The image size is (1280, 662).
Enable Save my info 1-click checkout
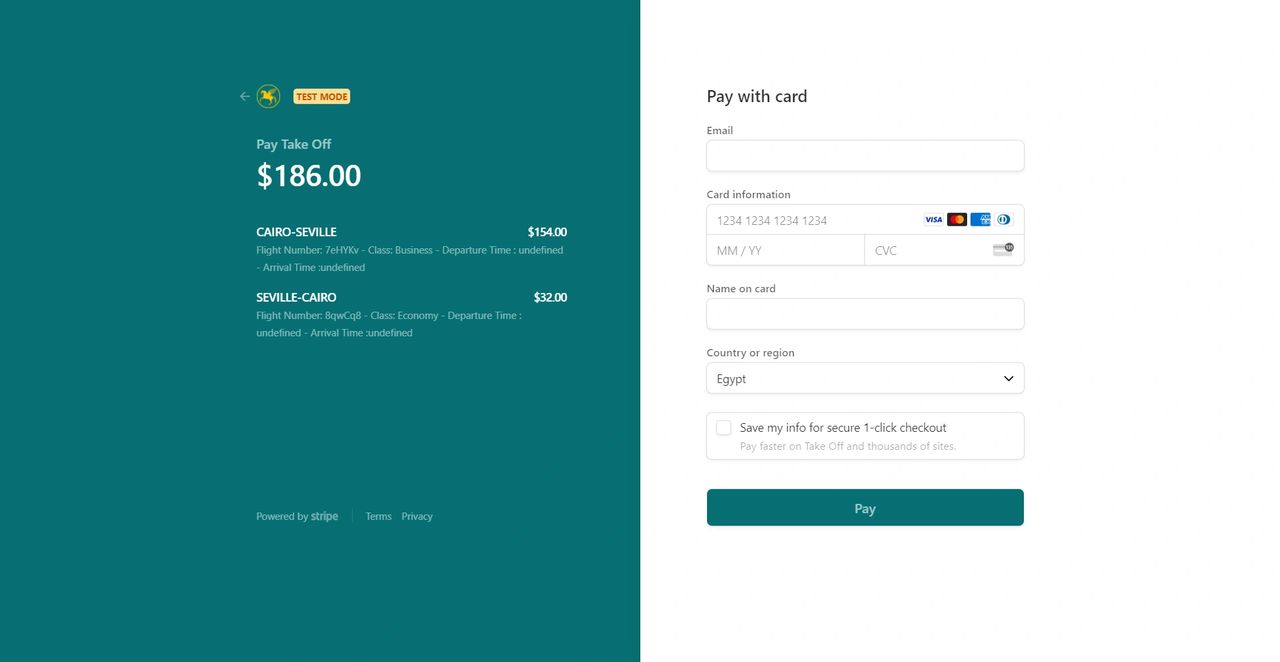724,428
